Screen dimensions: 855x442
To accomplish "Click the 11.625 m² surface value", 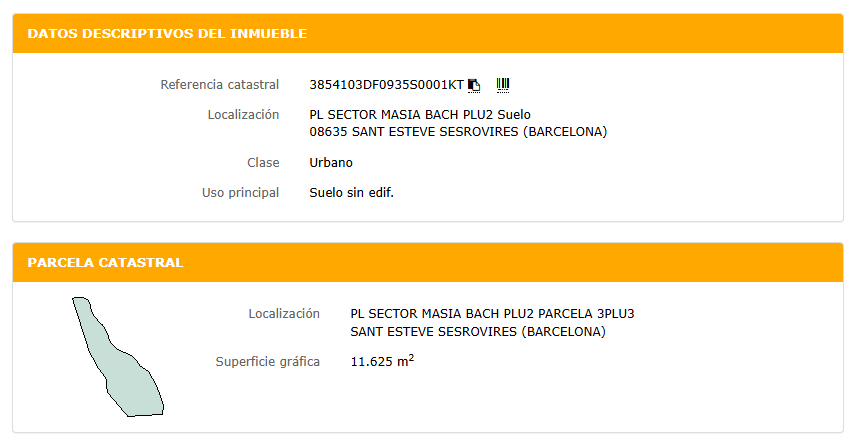I will (382, 361).
